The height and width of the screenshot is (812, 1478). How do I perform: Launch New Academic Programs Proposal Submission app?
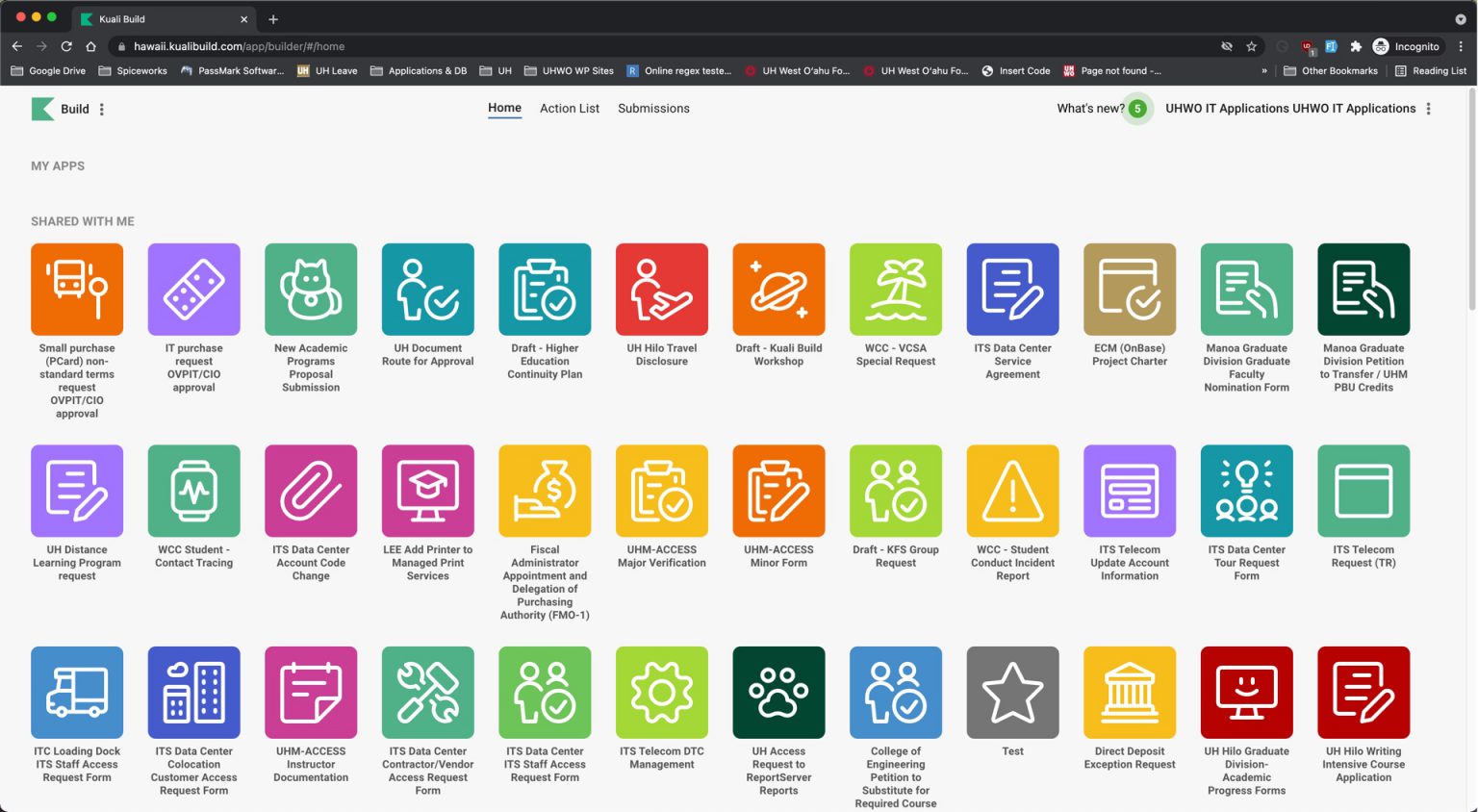(x=311, y=289)
